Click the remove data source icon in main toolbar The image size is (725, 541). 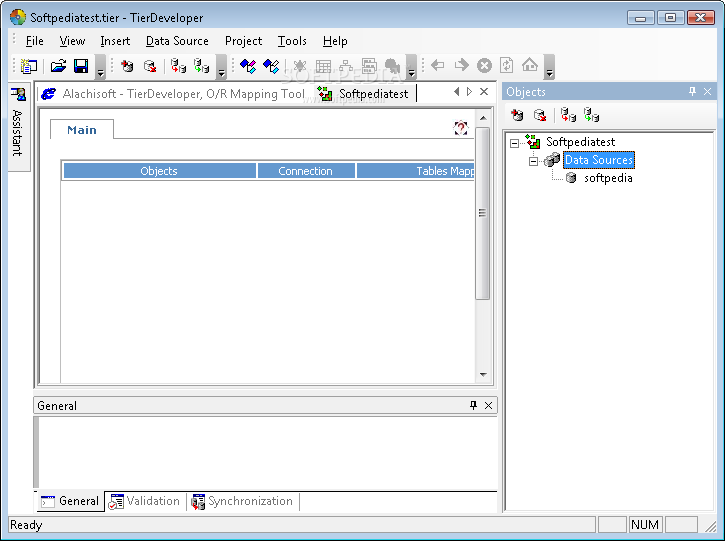pyautogui.click(x=150, y=66)
